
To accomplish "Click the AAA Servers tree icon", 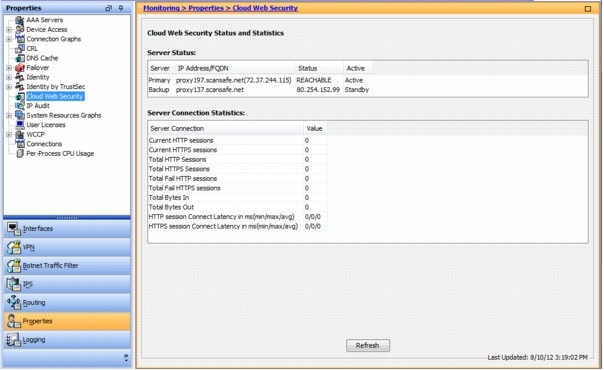I will [20, 20].
